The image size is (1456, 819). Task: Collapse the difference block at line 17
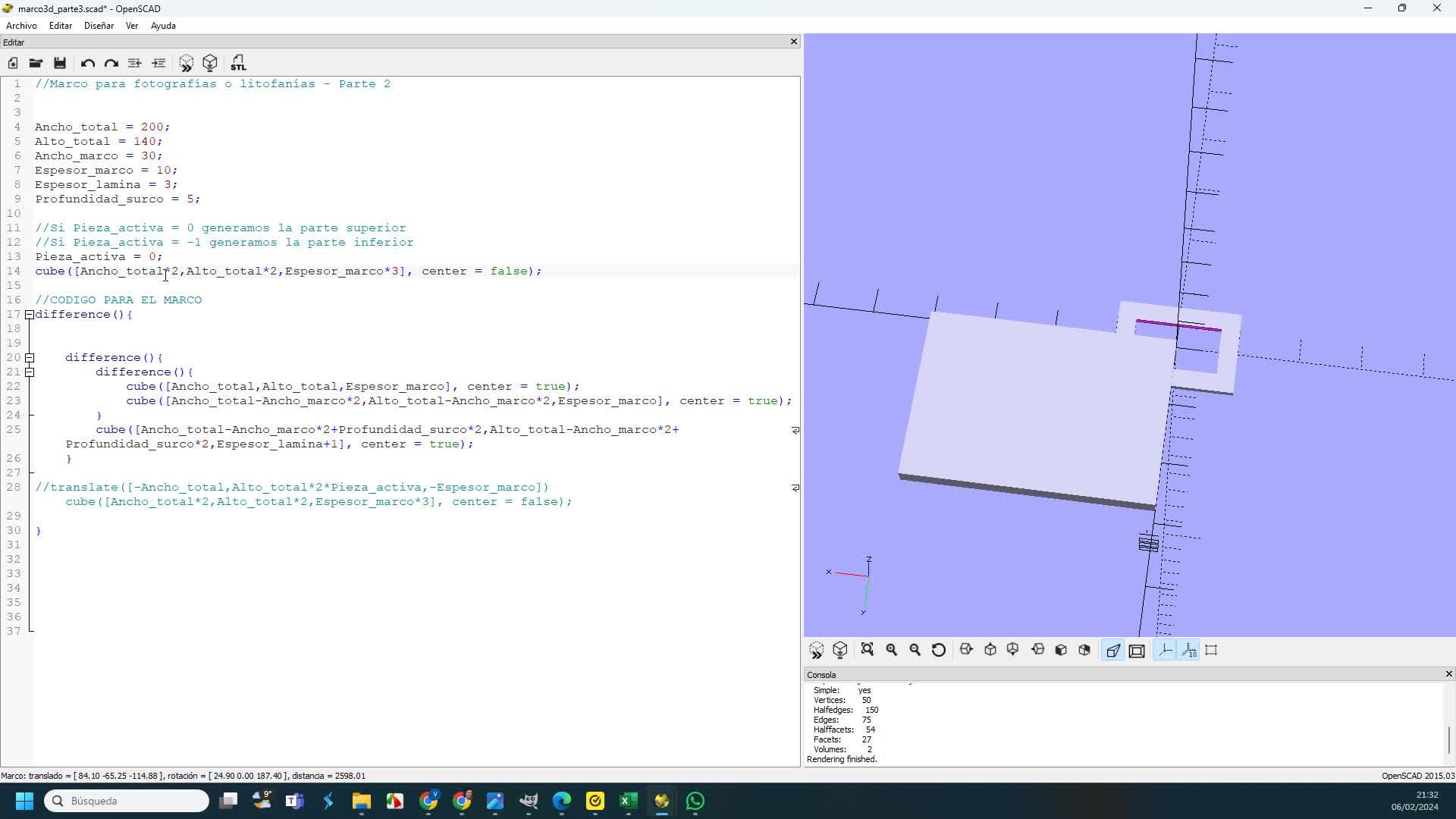click(30, 314)
